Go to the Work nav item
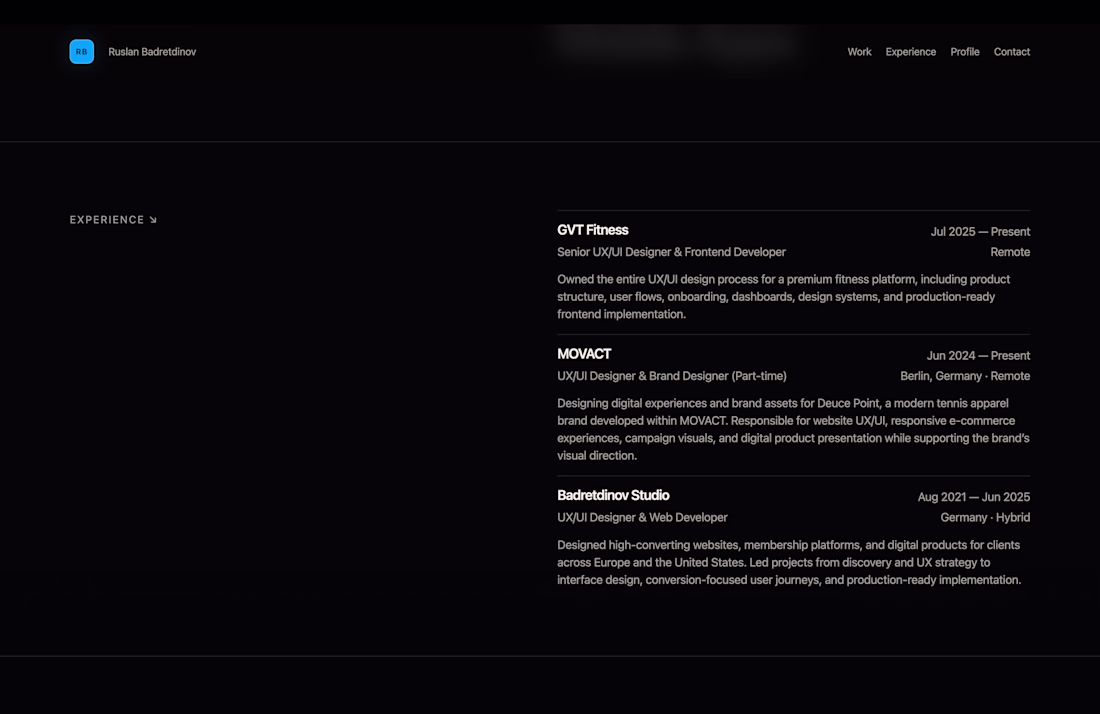The image size is (1100, 714). 859,52
